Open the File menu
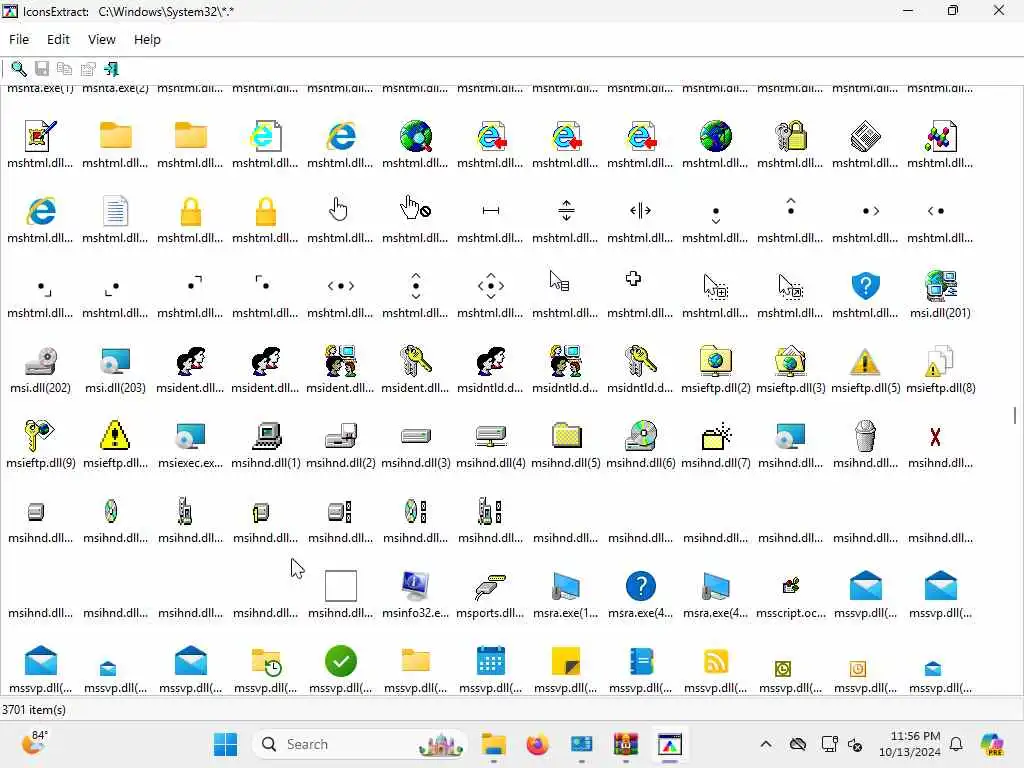The image size is (1024, 768). (x=19, y=40)
